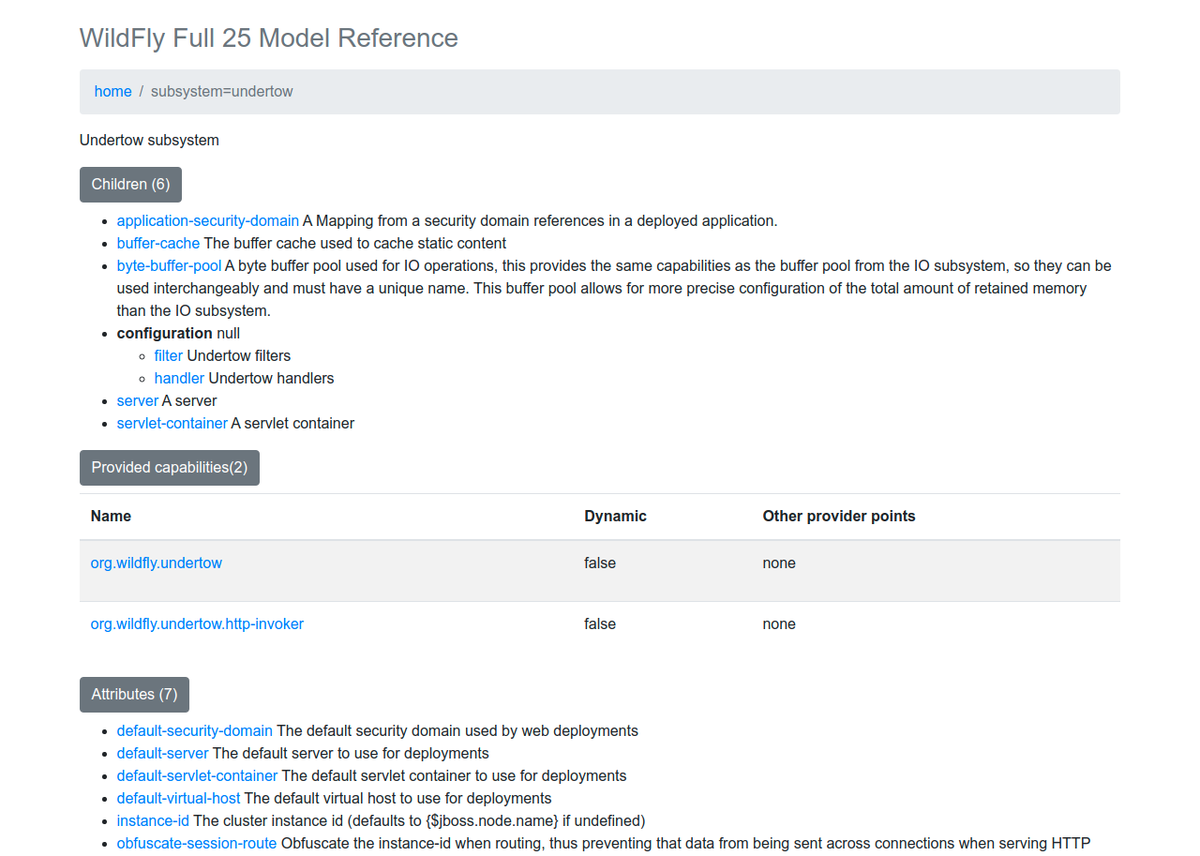
Task: Open the org.wildfly.undertow capability link
Action: tap(156, 562)
